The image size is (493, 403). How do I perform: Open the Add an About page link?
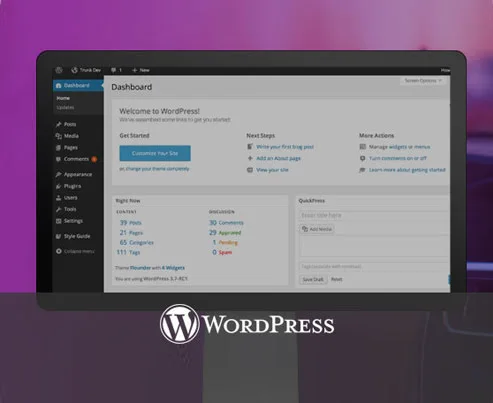coord(278,158)
